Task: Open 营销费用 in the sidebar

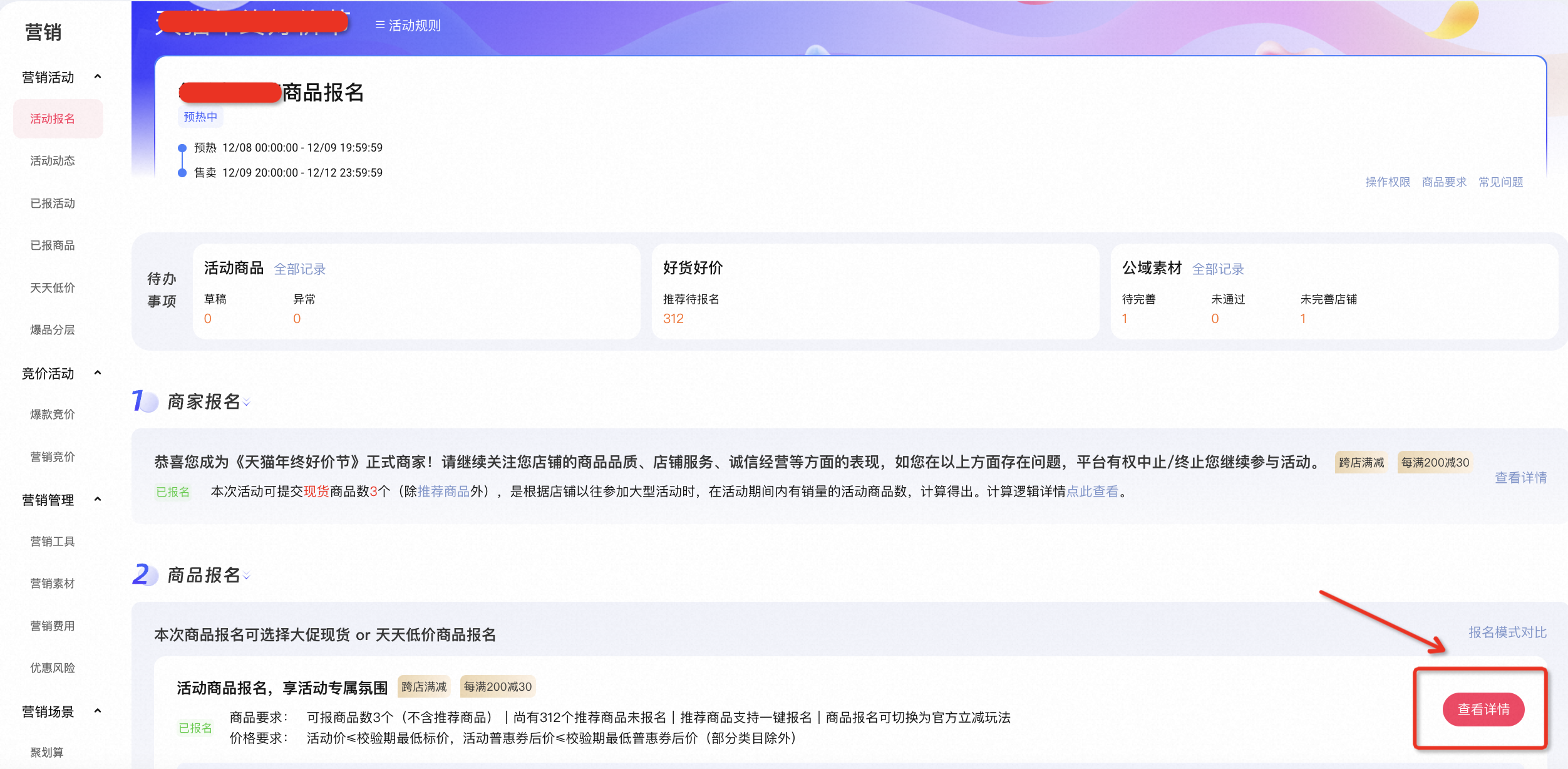Action: 53,626
